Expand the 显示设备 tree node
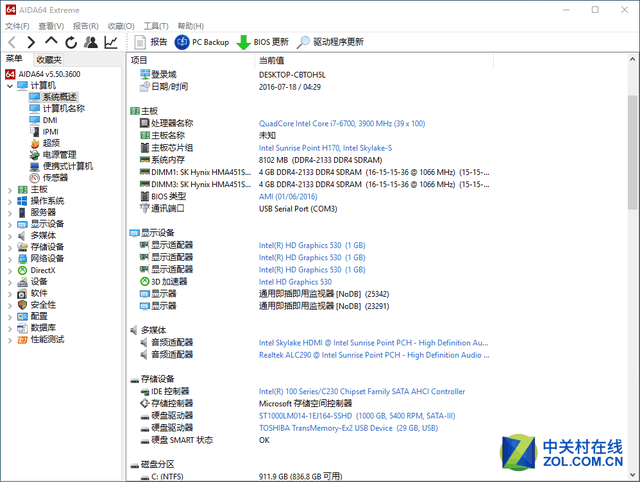640x482 pixels. (x=10, y=224)
